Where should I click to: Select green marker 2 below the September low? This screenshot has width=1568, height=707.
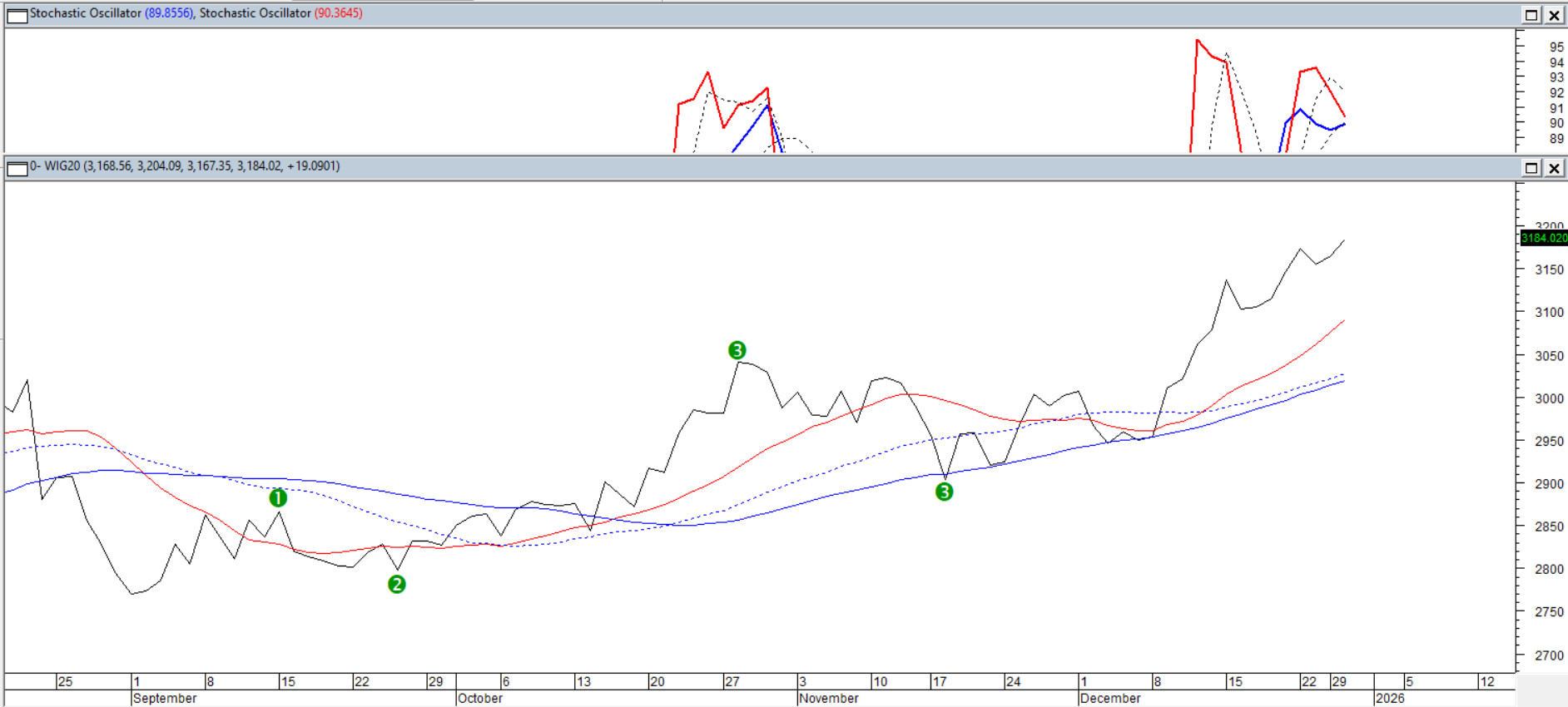(x=397, y=584)
